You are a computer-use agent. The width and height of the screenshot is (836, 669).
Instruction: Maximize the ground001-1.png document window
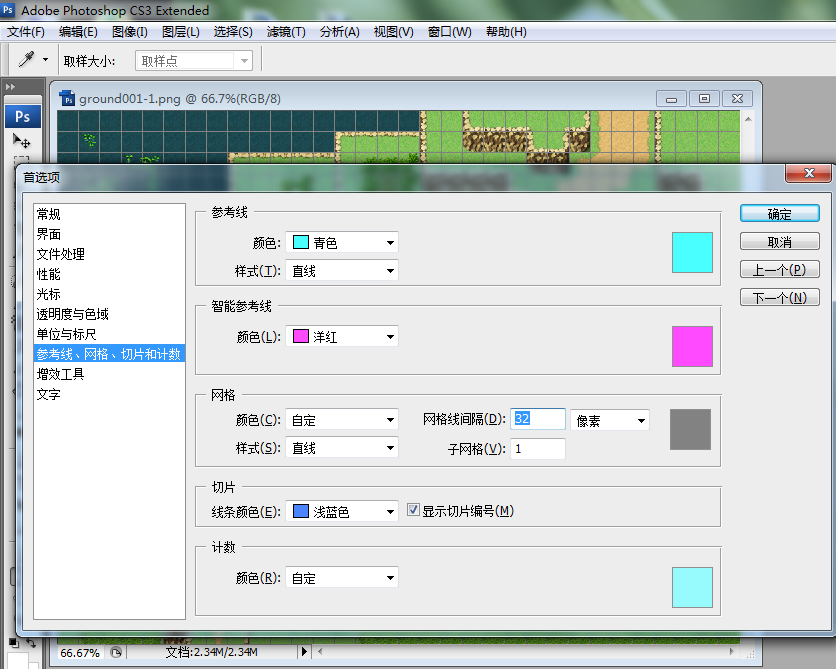click(x=704, y=99)
